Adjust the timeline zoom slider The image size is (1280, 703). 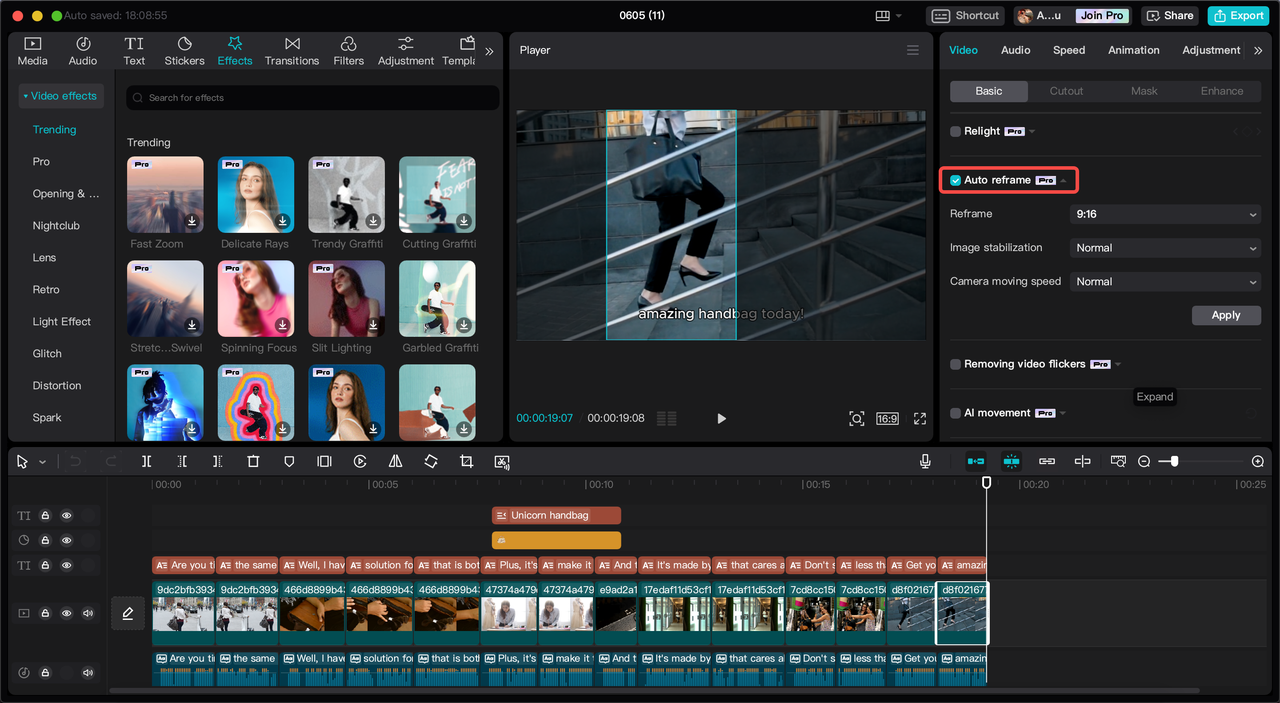[x=1174, y=461]
